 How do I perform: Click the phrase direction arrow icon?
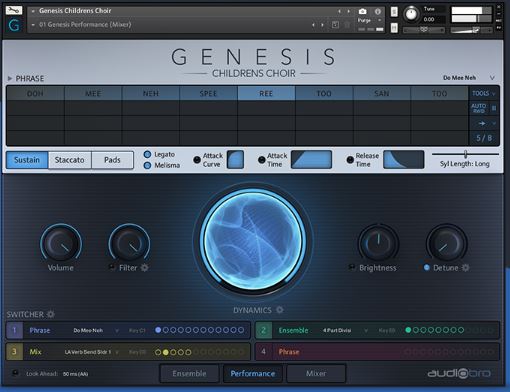pos(482,123)
